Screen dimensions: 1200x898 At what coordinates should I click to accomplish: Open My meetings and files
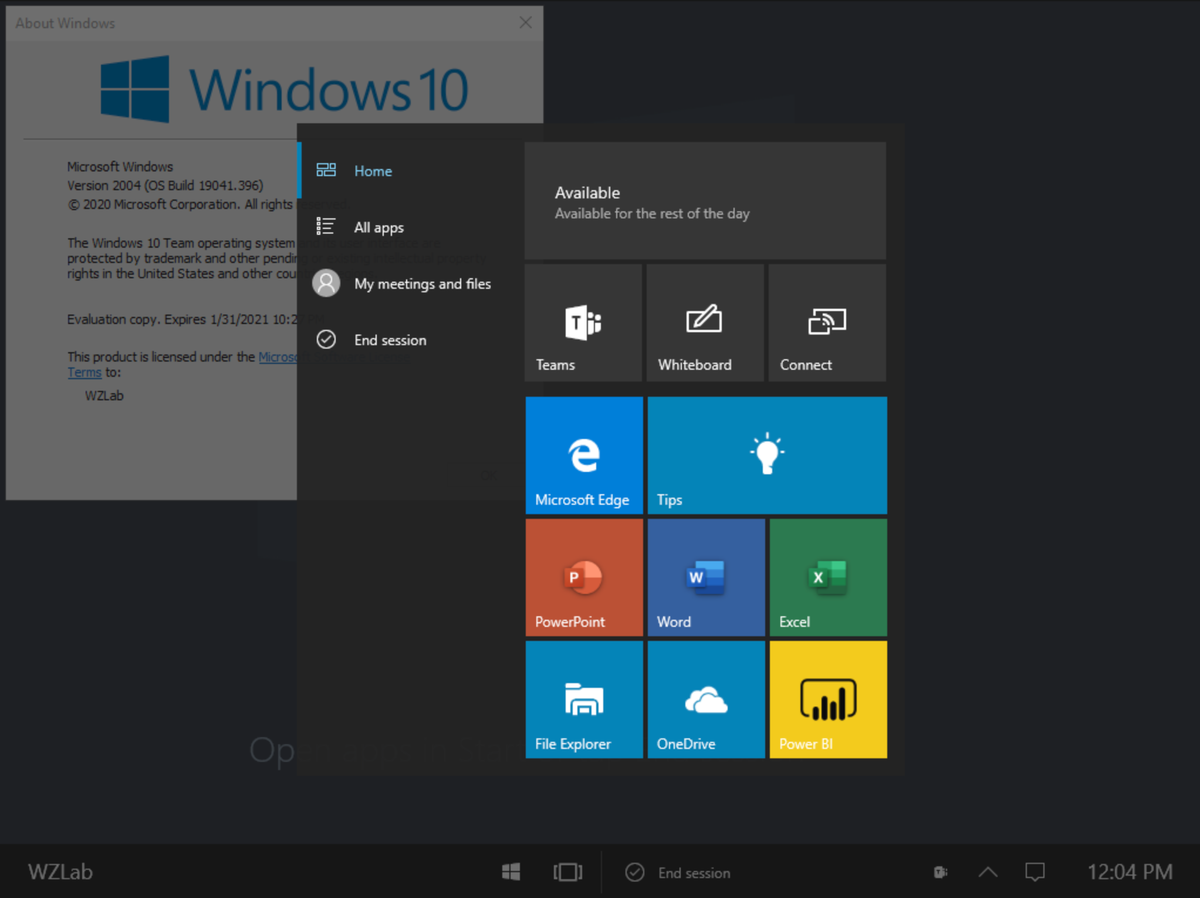tap(410, 283)
